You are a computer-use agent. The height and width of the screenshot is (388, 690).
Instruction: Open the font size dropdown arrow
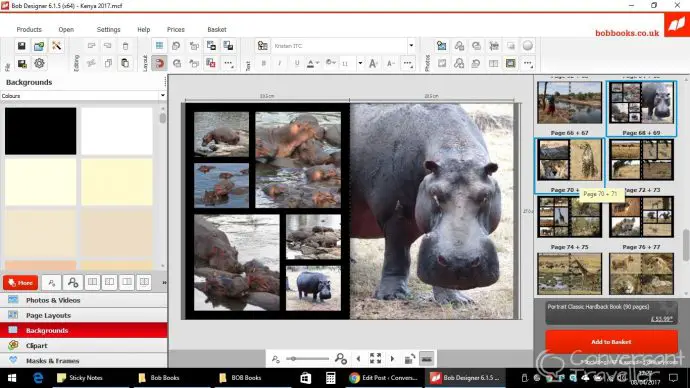pos(360,63)
